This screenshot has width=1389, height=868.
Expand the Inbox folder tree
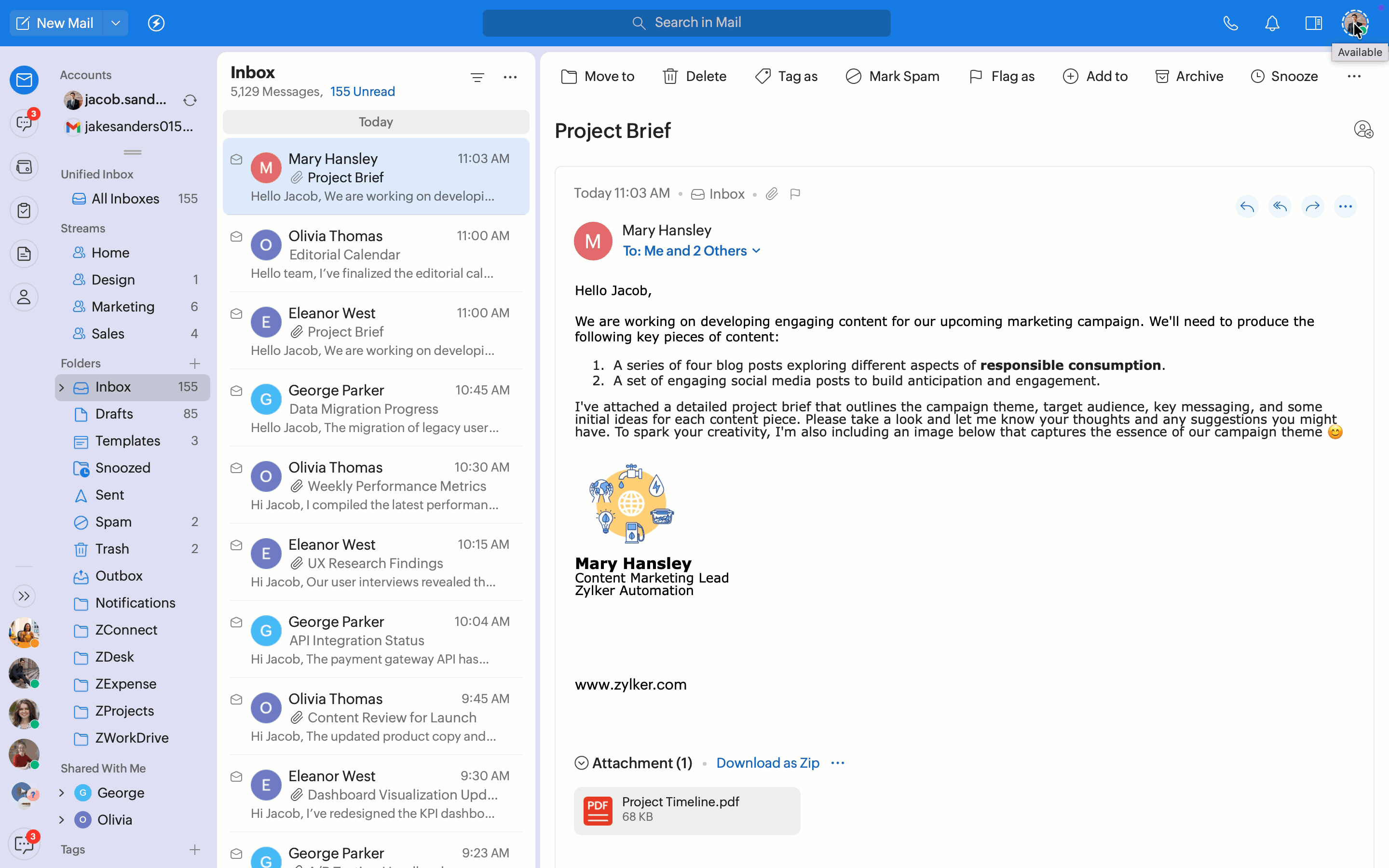point(62,388)
